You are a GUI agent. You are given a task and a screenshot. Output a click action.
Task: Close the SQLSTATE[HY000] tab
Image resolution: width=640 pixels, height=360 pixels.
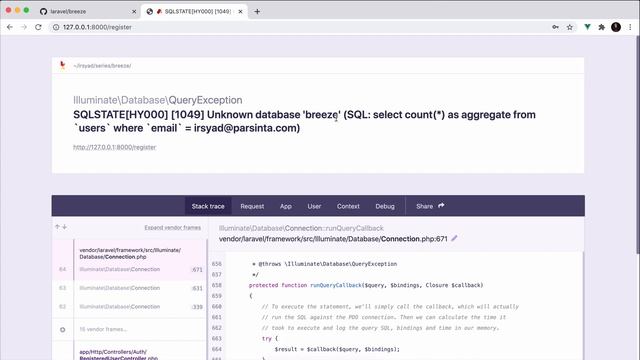coord(240,11)
